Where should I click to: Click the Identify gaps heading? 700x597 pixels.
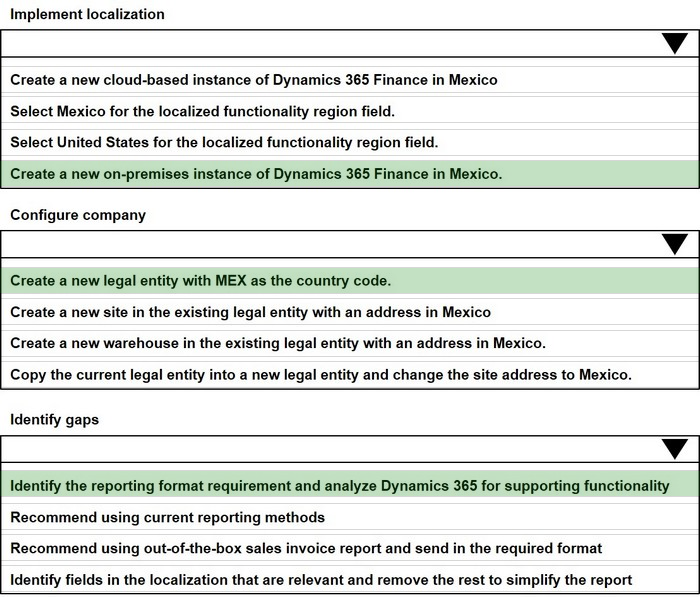click(54, 420)
